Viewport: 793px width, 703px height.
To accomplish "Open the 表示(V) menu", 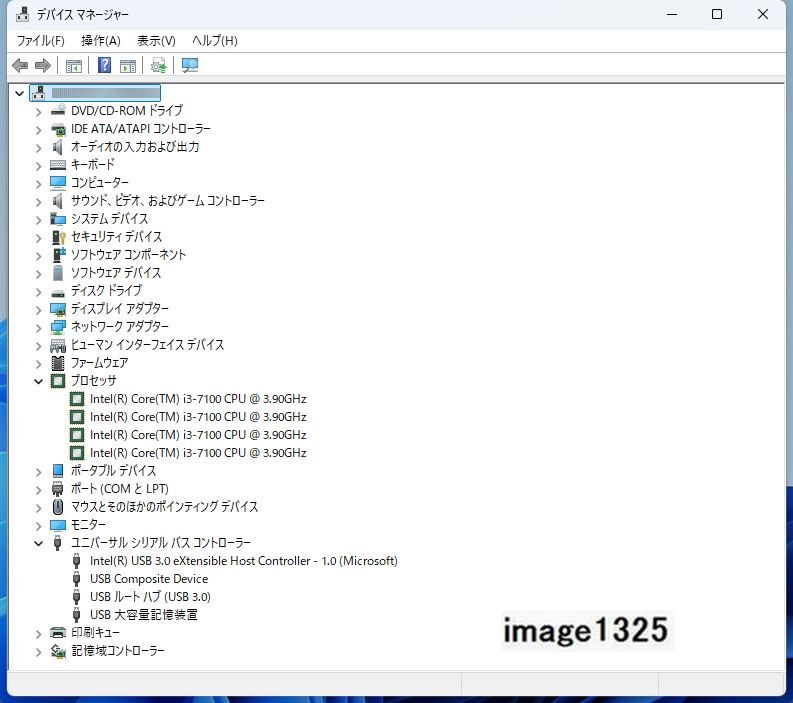I will pos(156,40).
